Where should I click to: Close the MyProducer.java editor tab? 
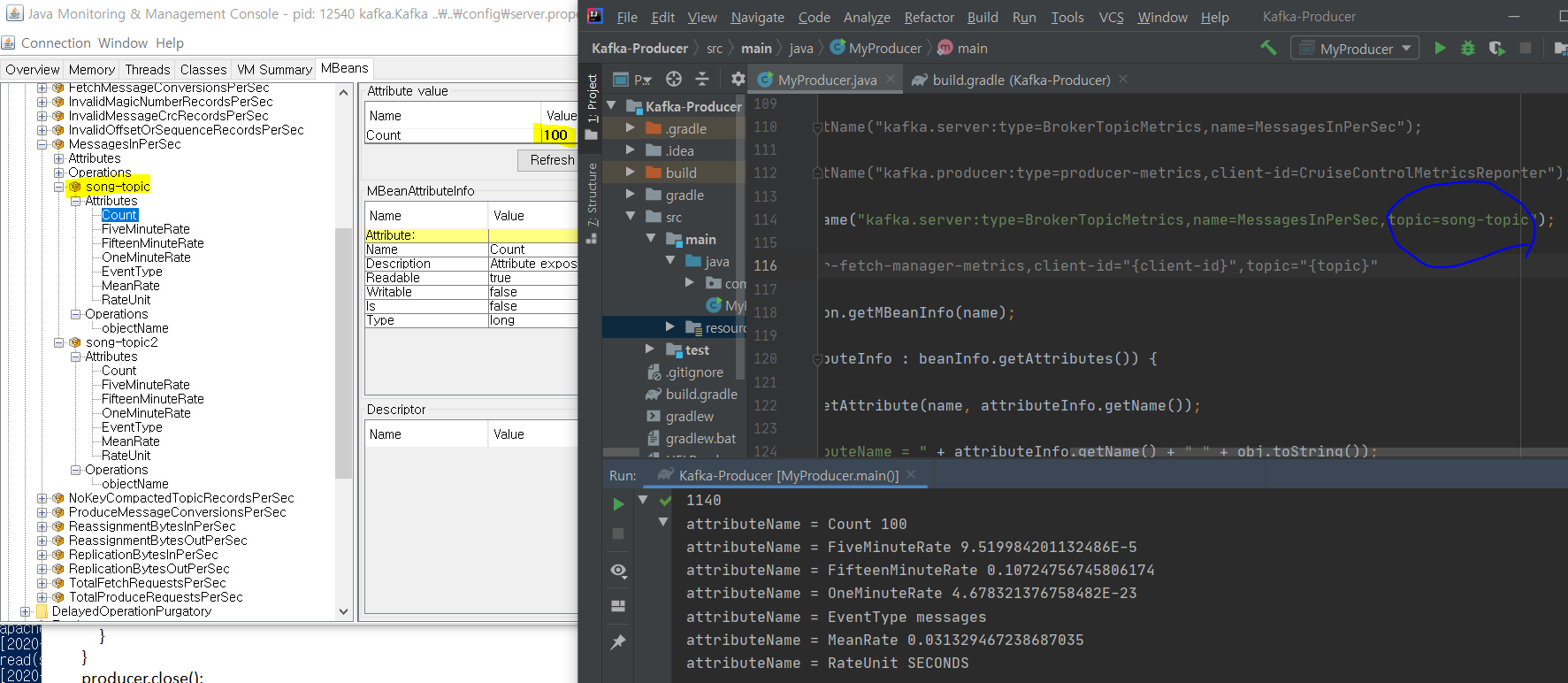[x=891, y=79]
